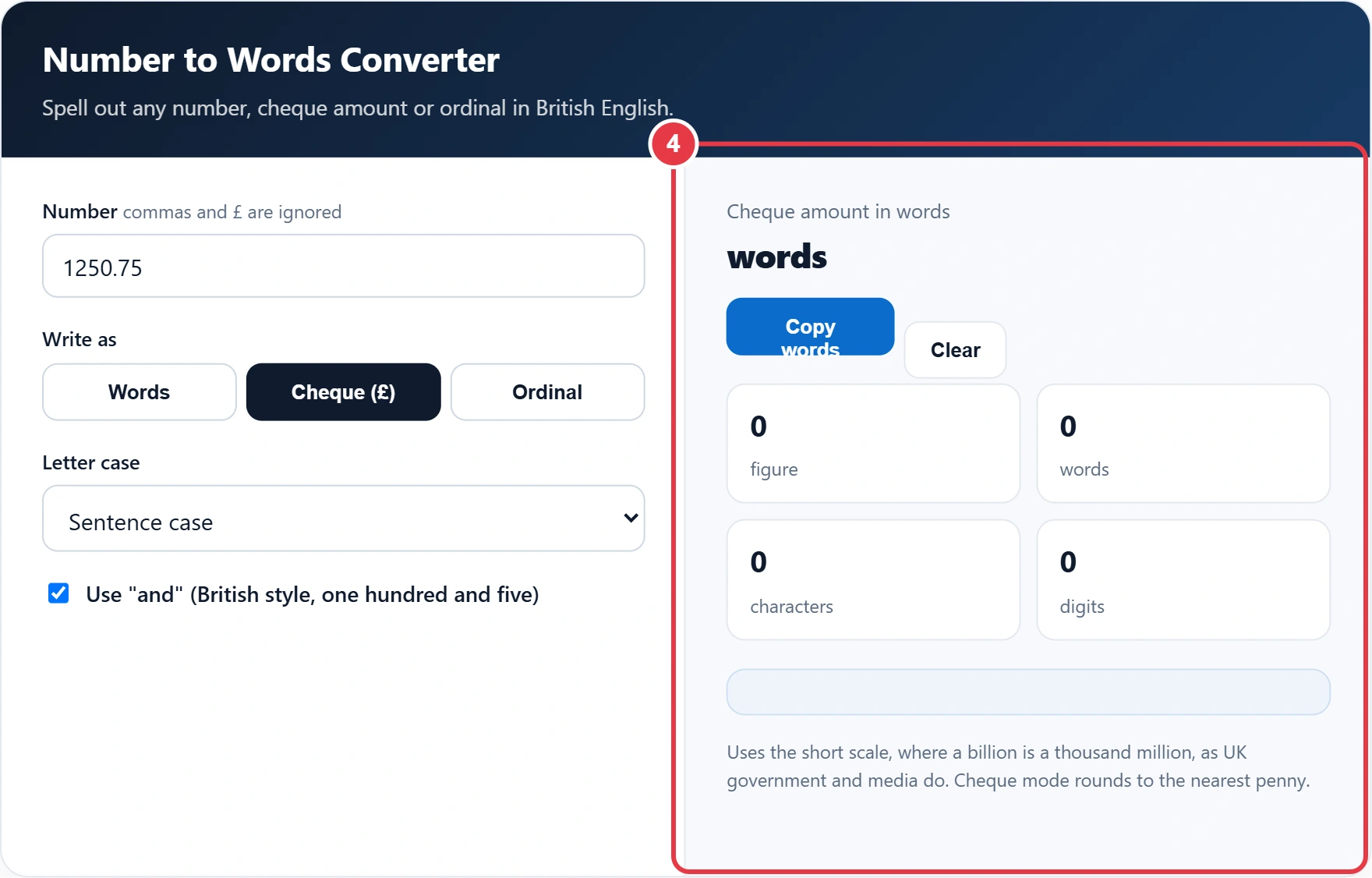
Task: Click the "commas and £ are ignored" hint
Action: [x=232, y=212]
